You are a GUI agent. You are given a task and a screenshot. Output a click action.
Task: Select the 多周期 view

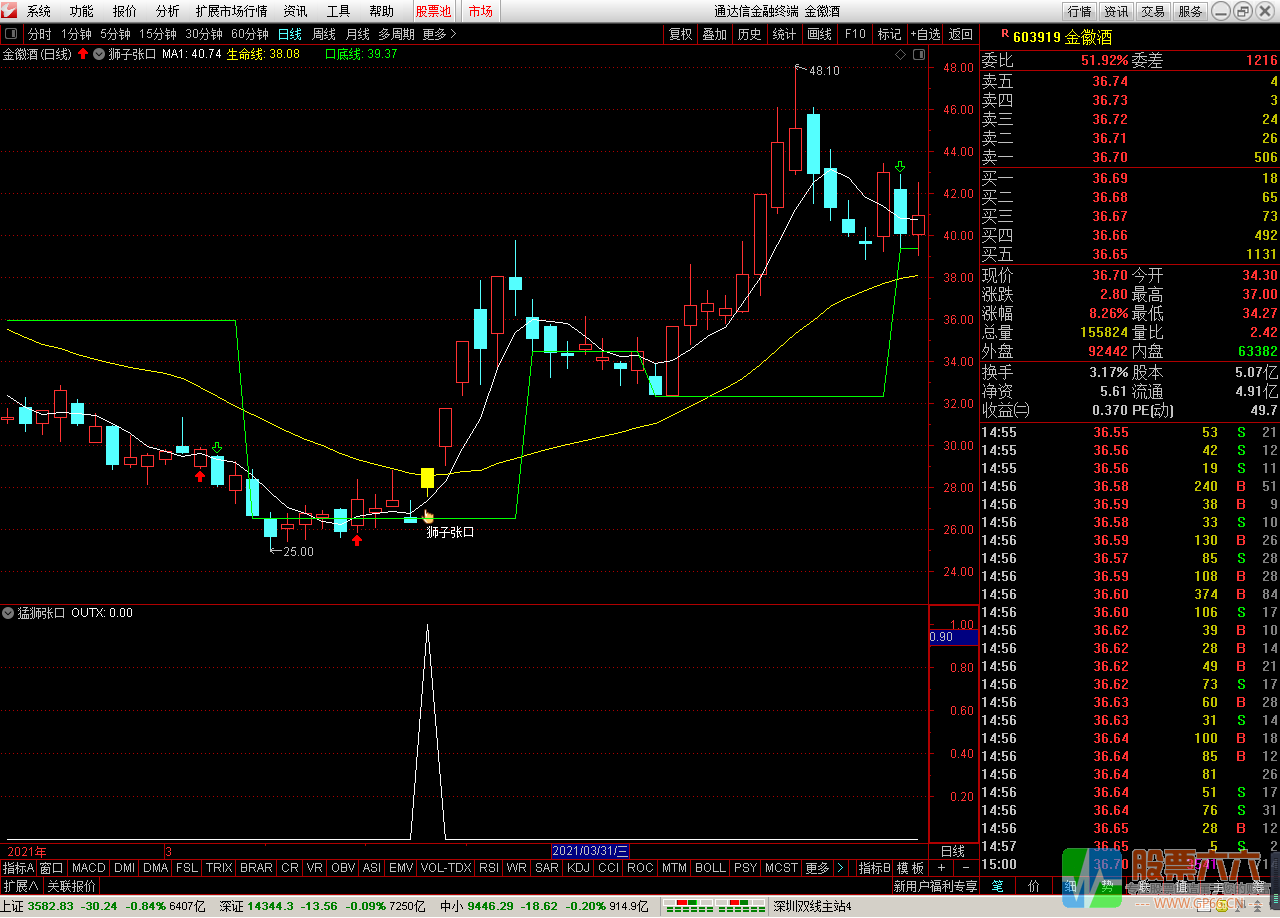point(396,33)
